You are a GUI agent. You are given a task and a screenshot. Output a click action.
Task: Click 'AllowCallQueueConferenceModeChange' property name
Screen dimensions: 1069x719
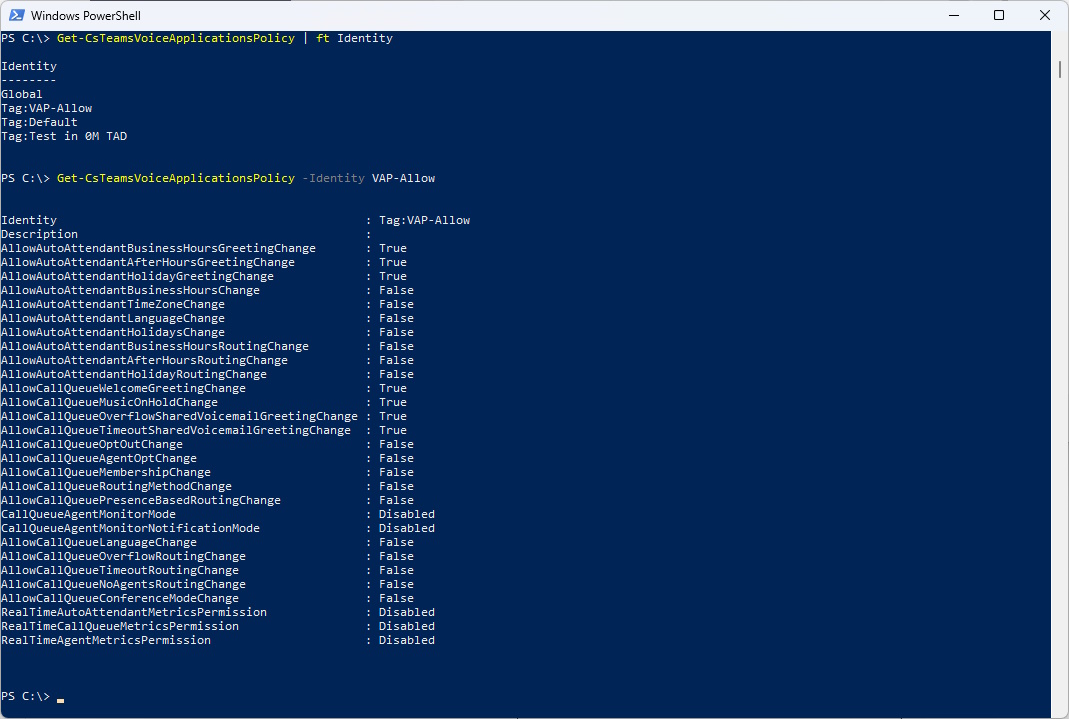coord(120,598)
